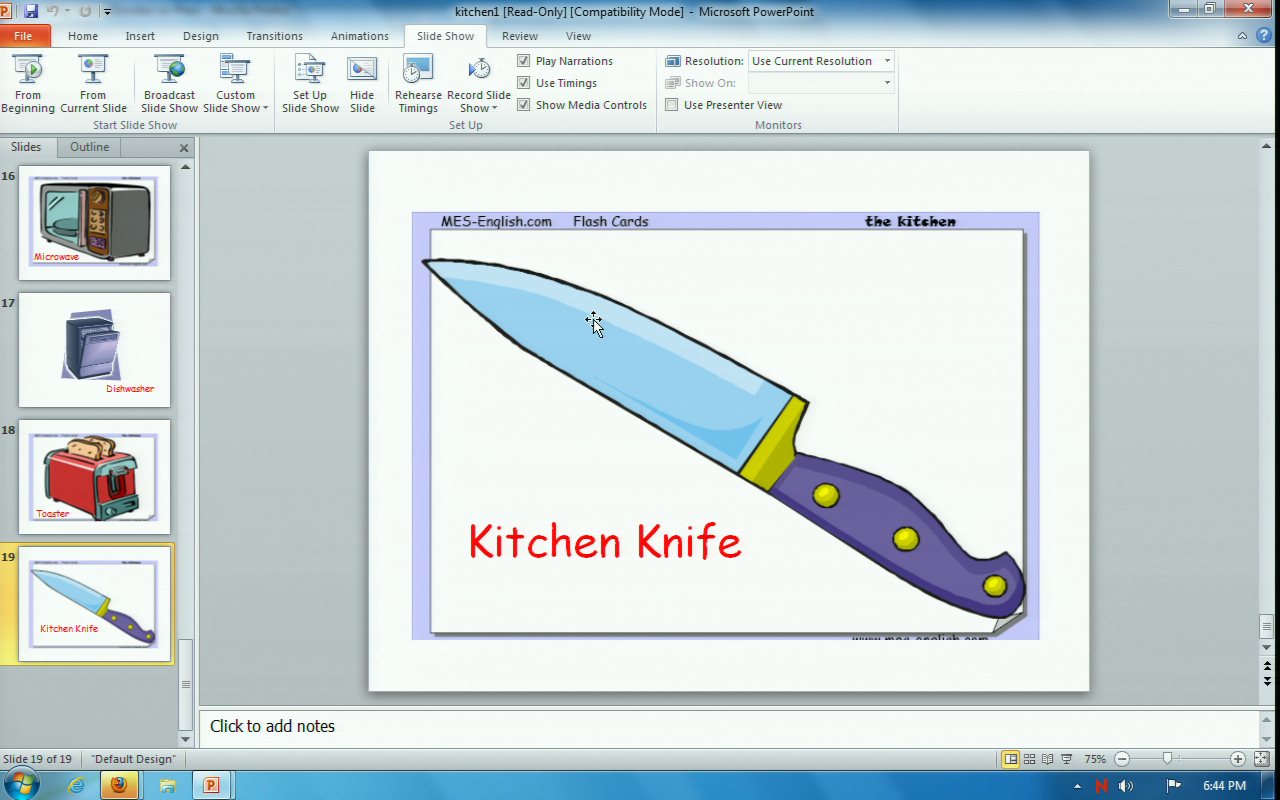Viewport: 1280px width, 800px height.
Task: Open Custom Slide Show dropdown
Action: coord(236,102)
